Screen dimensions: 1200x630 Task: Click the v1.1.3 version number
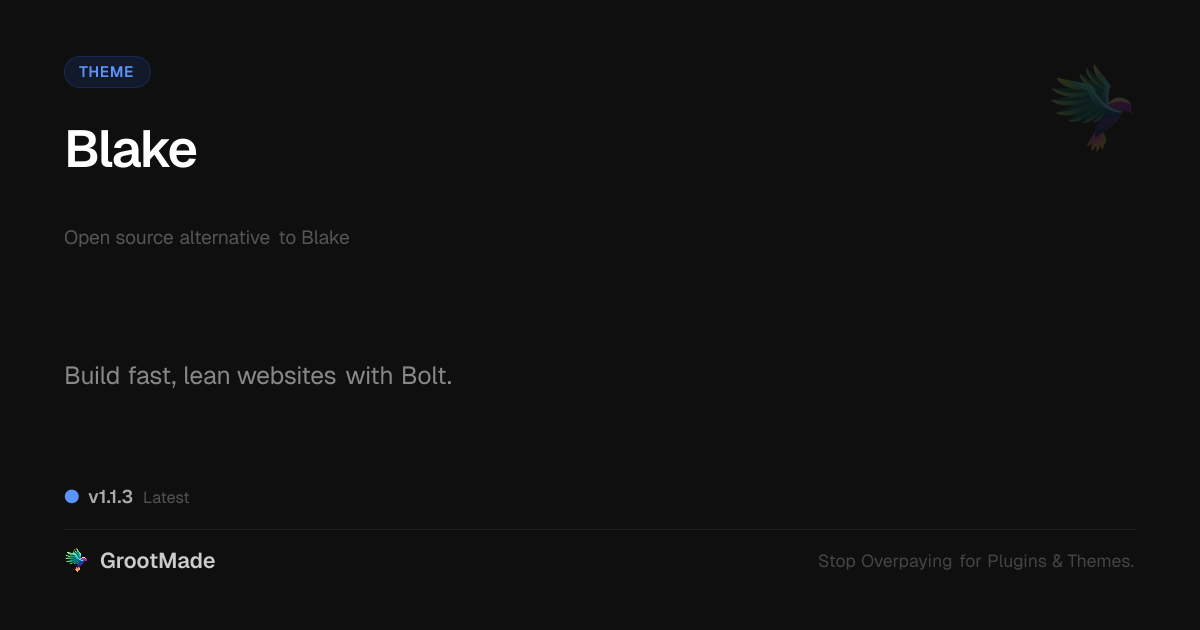[x=110, y=497]
